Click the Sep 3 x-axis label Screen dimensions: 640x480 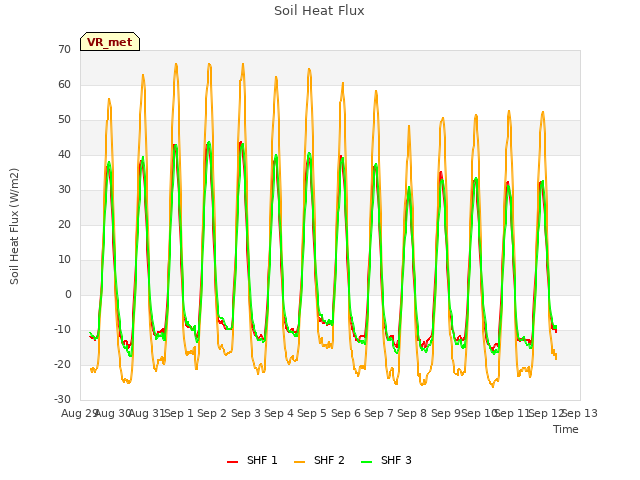point(246,413)
